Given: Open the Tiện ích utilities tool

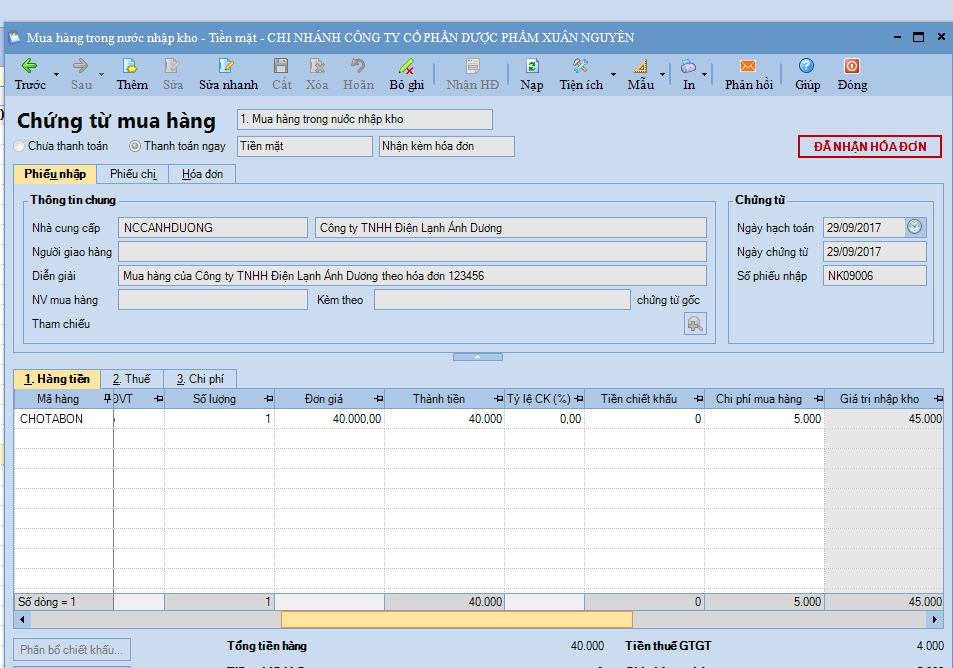Looking at the screenshot, I should pyautogui.click(x=581, y=74).
